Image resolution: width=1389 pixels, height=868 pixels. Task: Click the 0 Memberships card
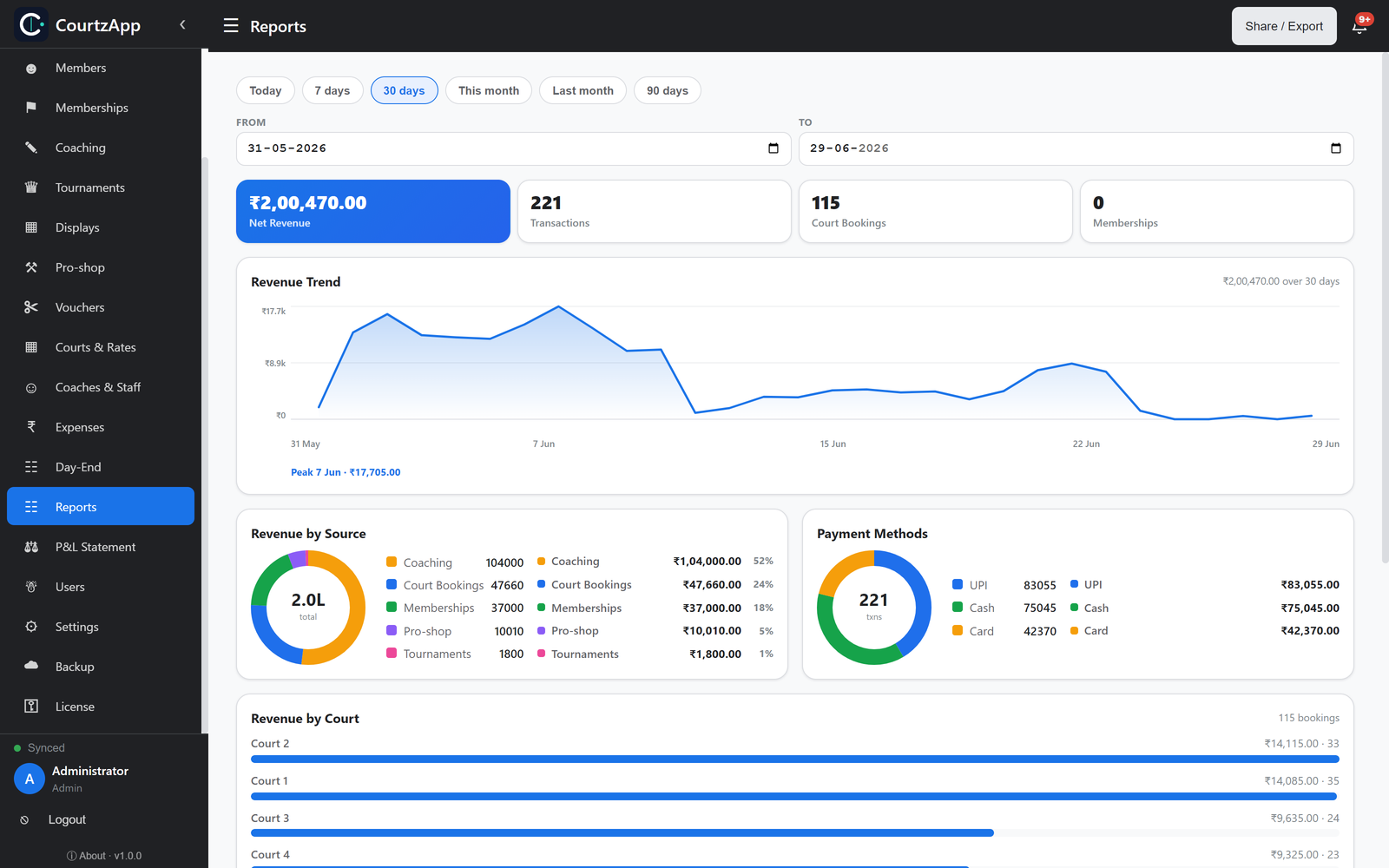(x=1217, y=211)
